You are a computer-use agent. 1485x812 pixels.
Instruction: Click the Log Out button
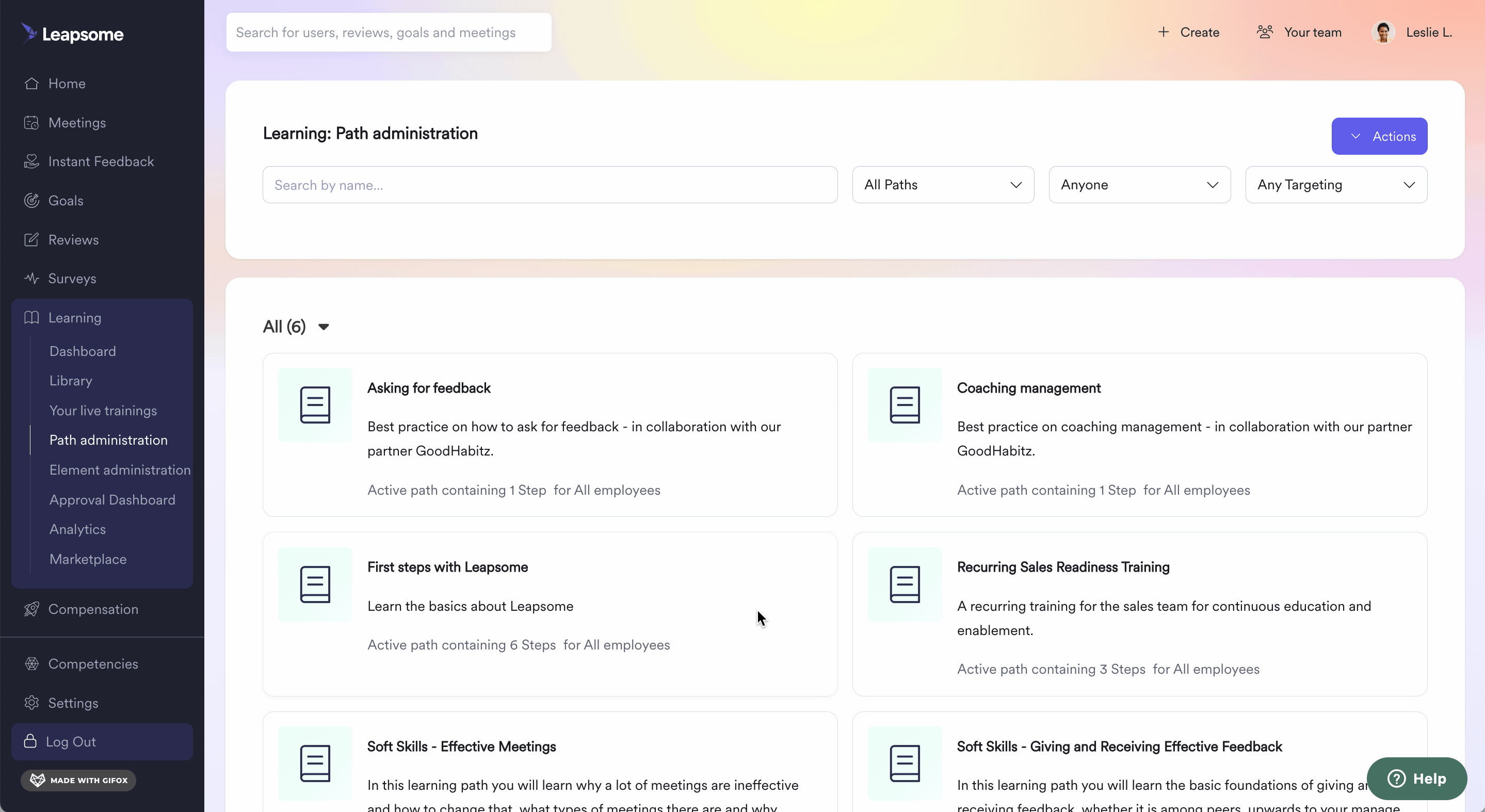[102, 742]
